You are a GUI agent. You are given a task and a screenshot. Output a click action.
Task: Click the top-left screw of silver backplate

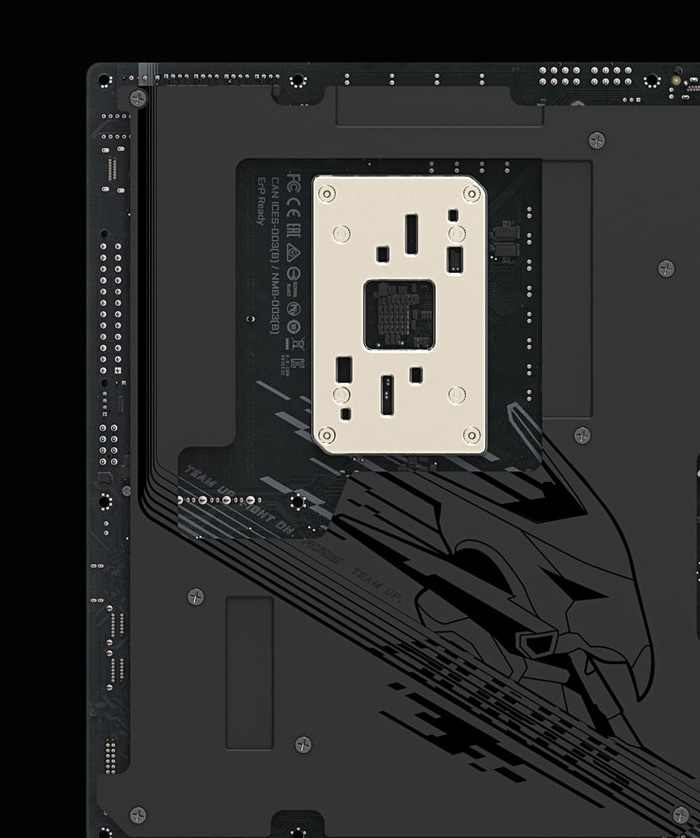coord(327,194)
